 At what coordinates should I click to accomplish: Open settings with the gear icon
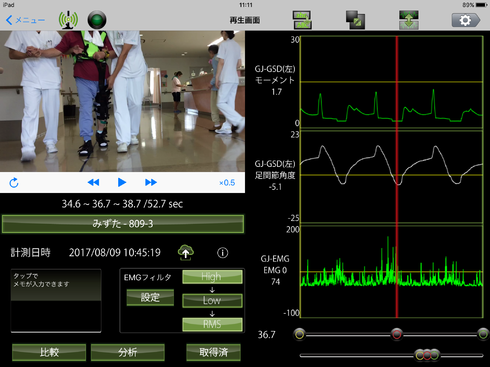point(466,20)
